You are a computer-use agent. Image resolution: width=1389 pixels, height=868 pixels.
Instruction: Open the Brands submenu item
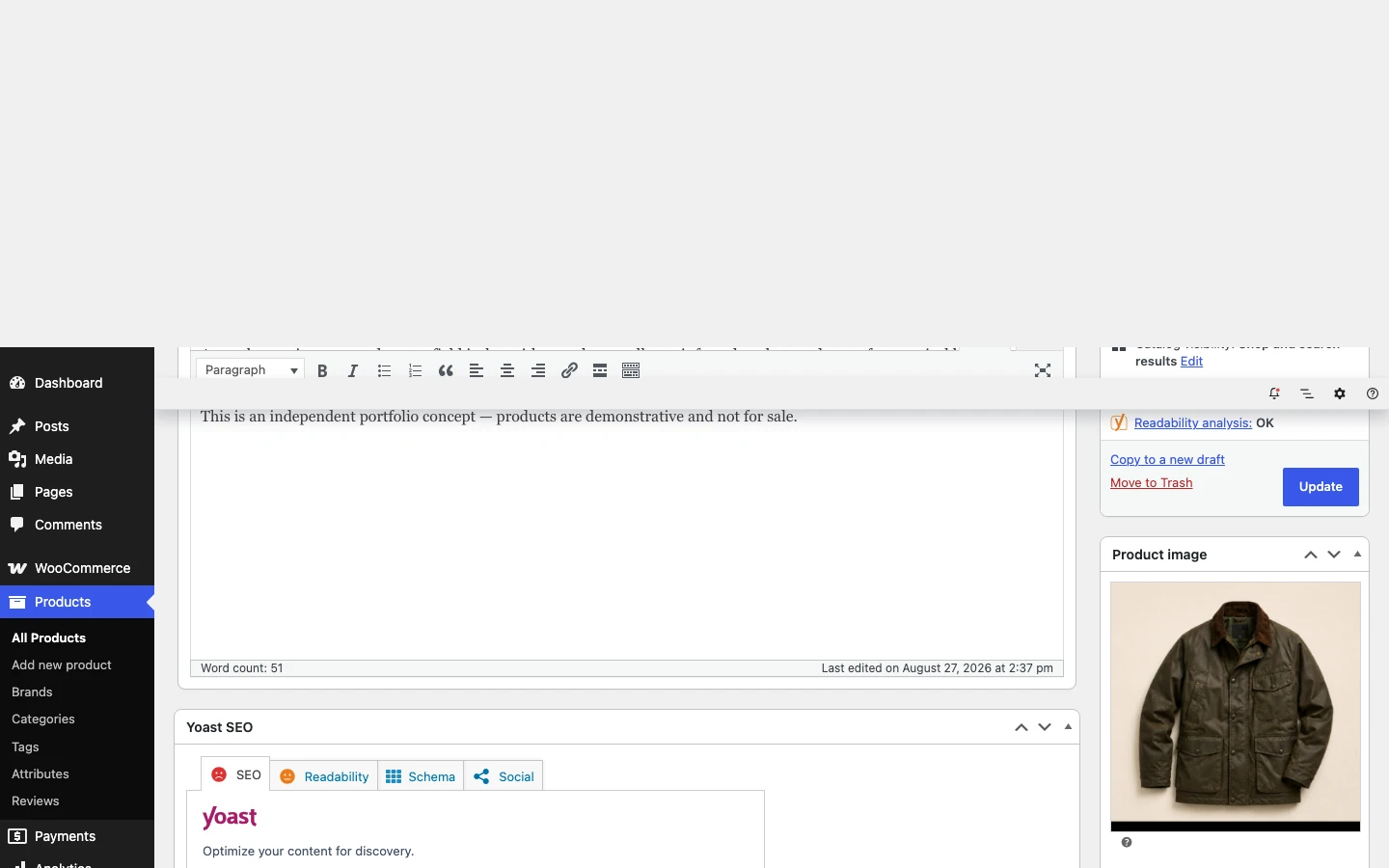click(x=32, y=692)
